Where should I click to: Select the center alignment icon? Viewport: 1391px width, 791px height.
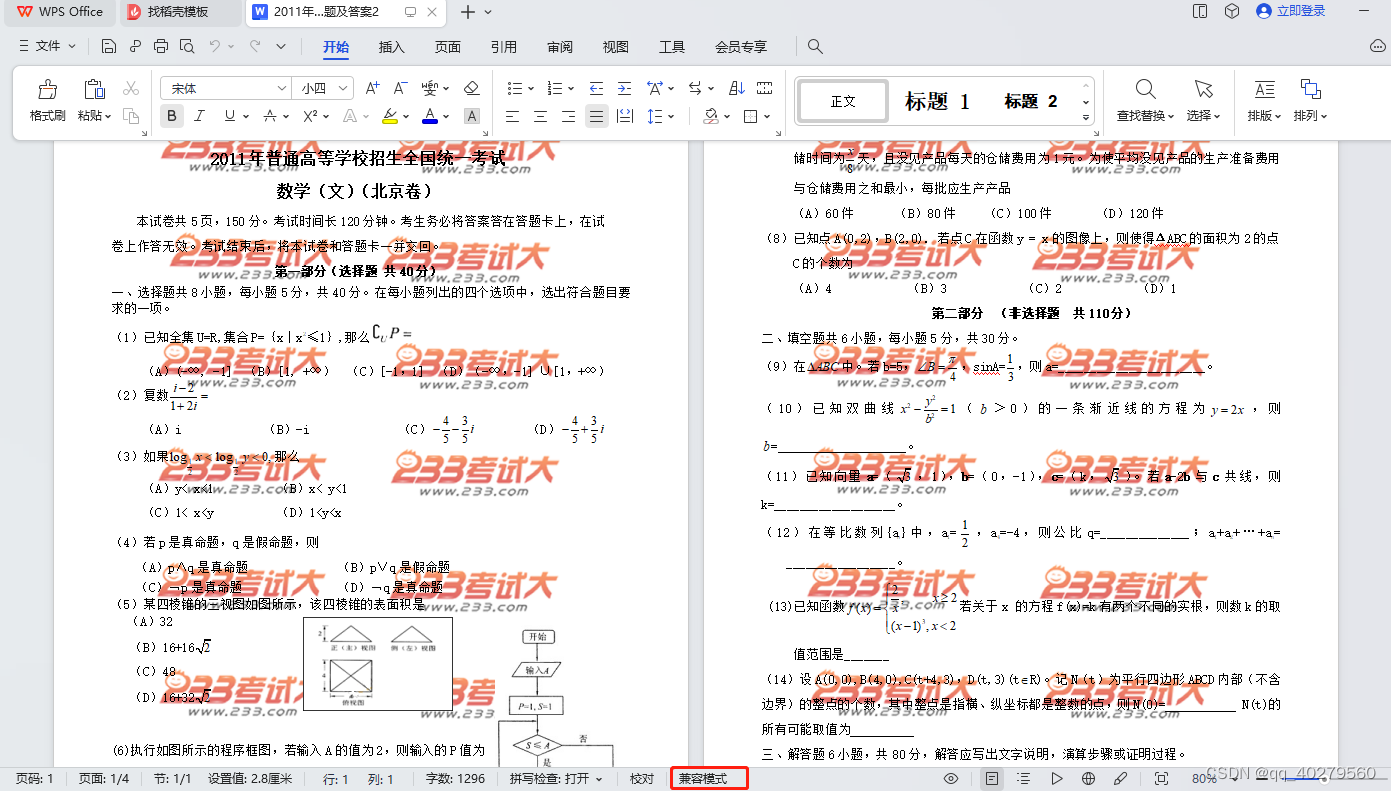tap(539, 115)
